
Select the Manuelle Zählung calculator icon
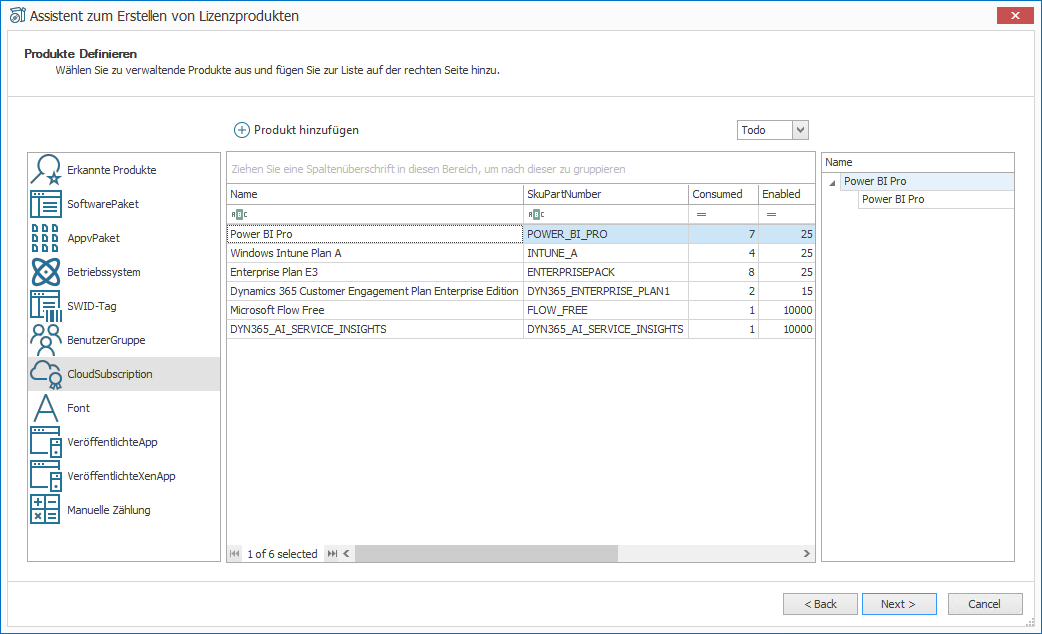(x=45, y=510)
